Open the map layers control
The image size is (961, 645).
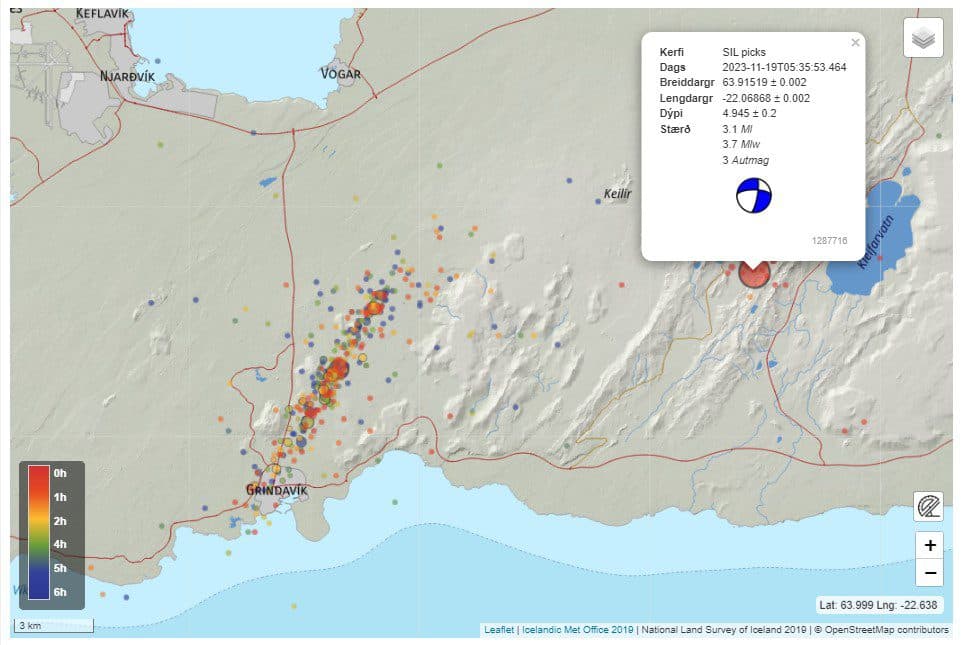coord(923,39)
